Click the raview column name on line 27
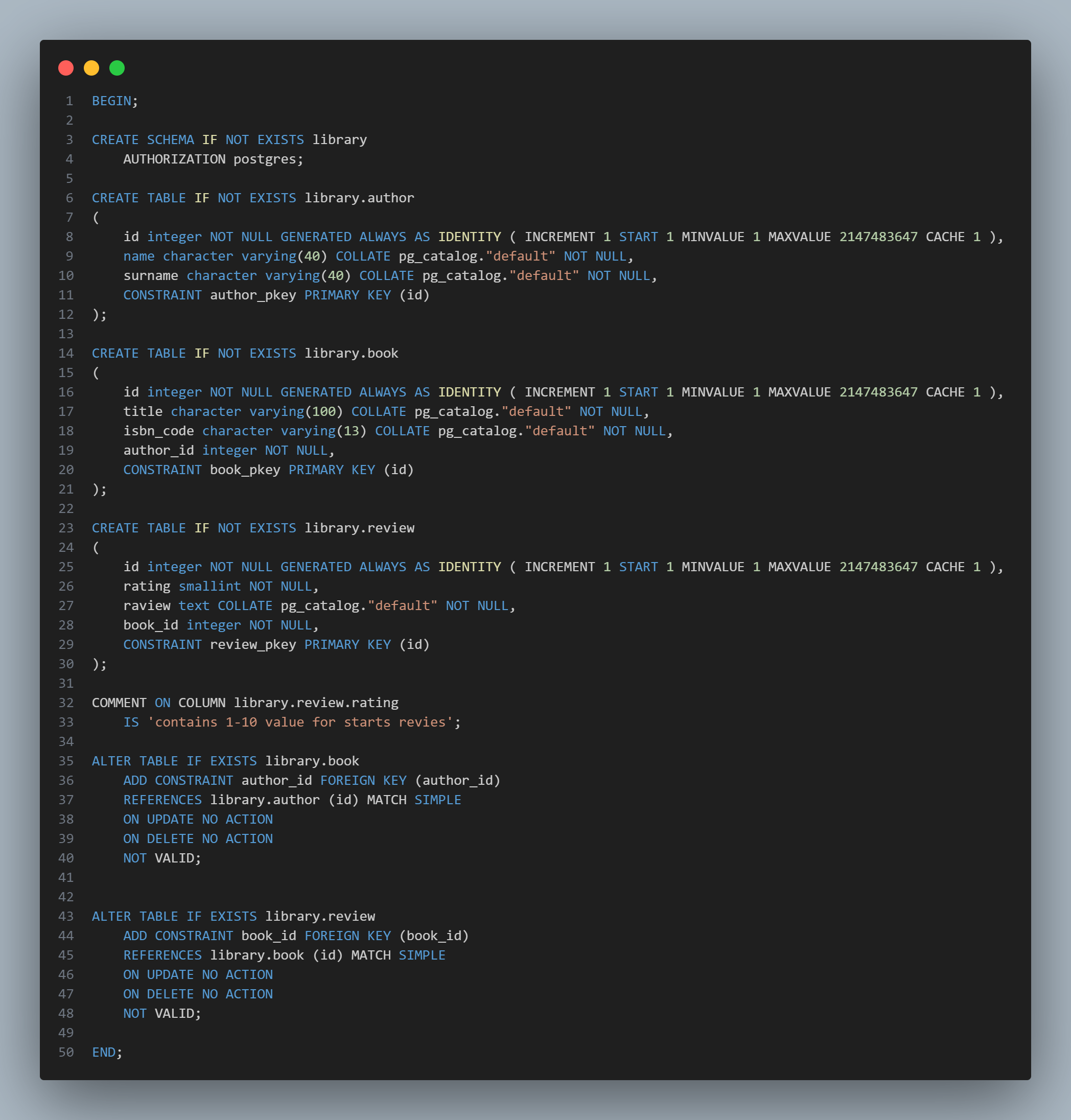This screenshot has height=1120, width=1071. coord(147,605)
